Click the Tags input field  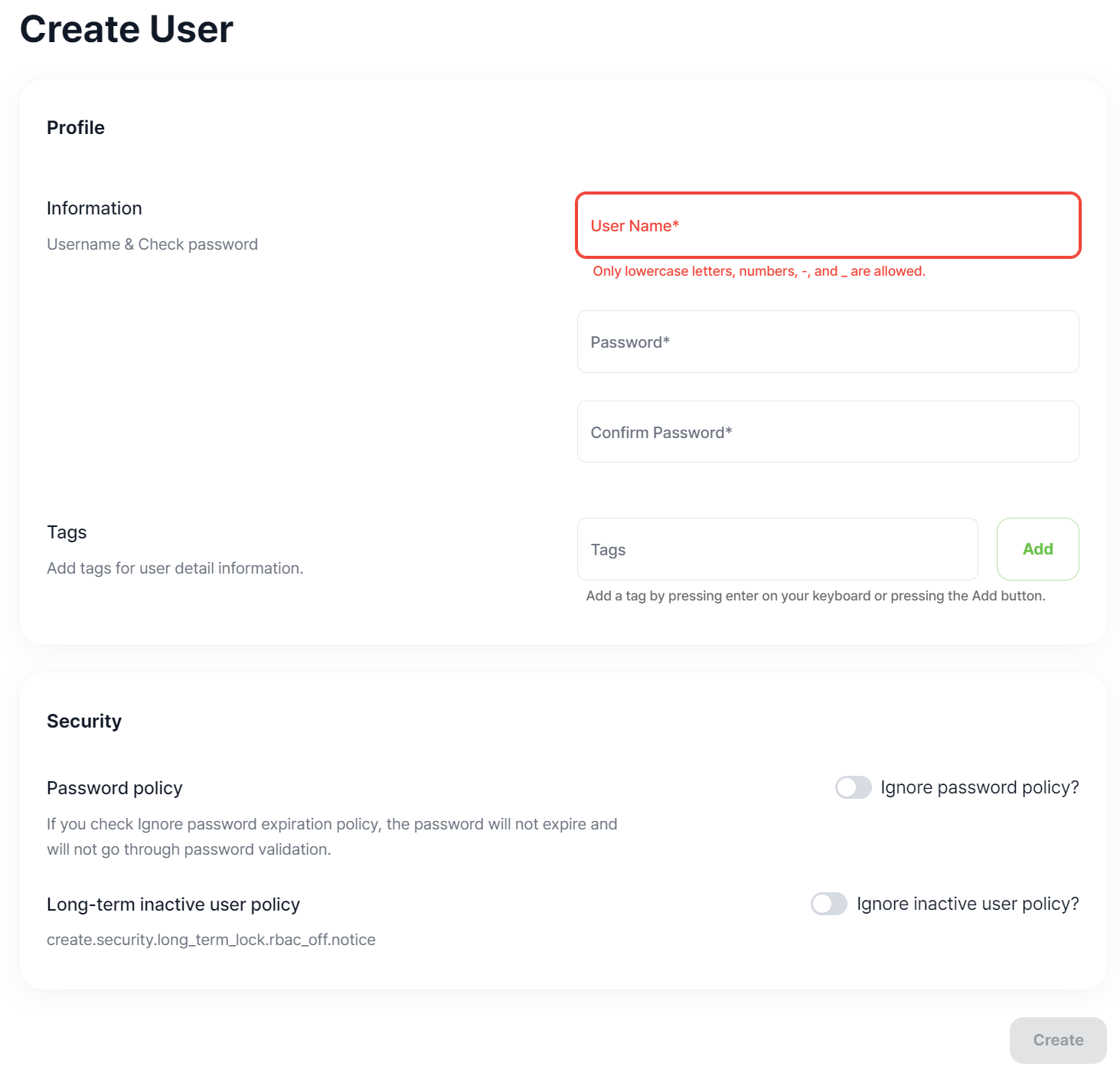777,549
